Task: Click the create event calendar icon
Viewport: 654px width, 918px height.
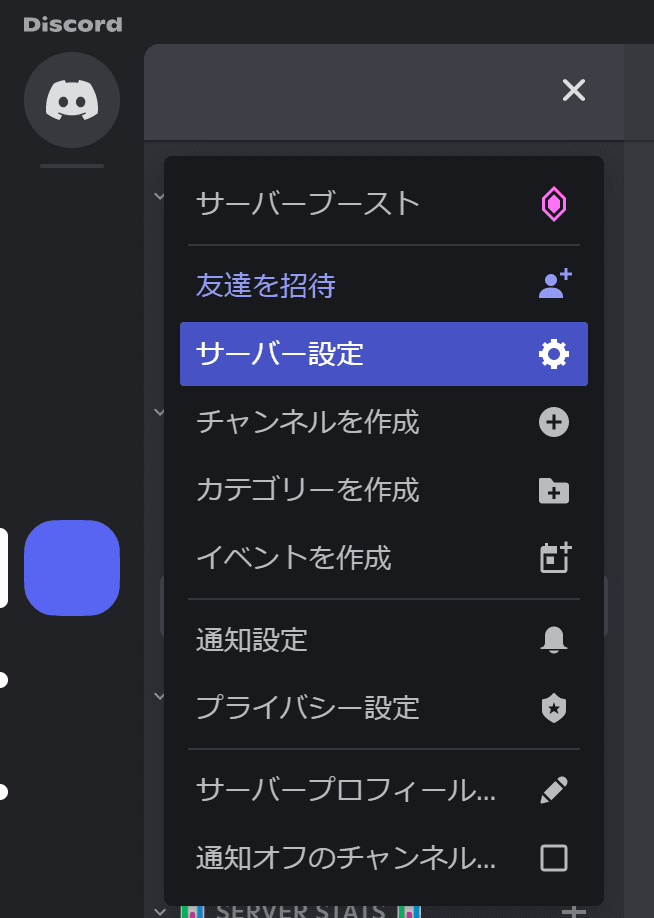Action: click(554, 557)
